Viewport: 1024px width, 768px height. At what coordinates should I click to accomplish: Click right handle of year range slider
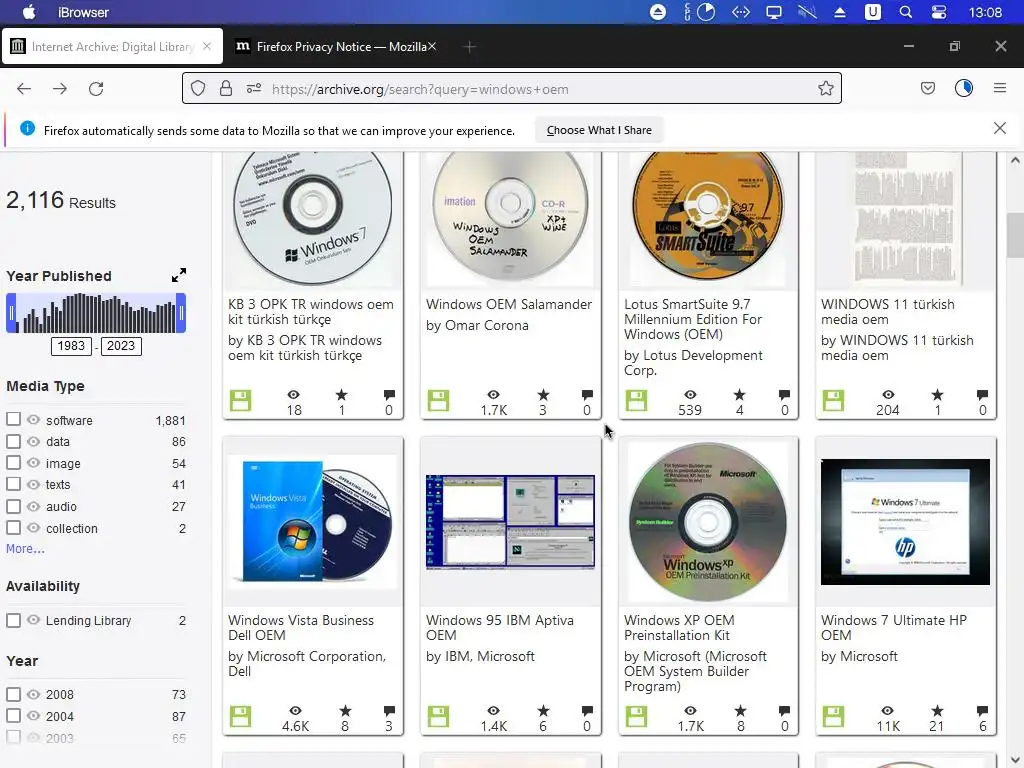click(x=181, y=313)
